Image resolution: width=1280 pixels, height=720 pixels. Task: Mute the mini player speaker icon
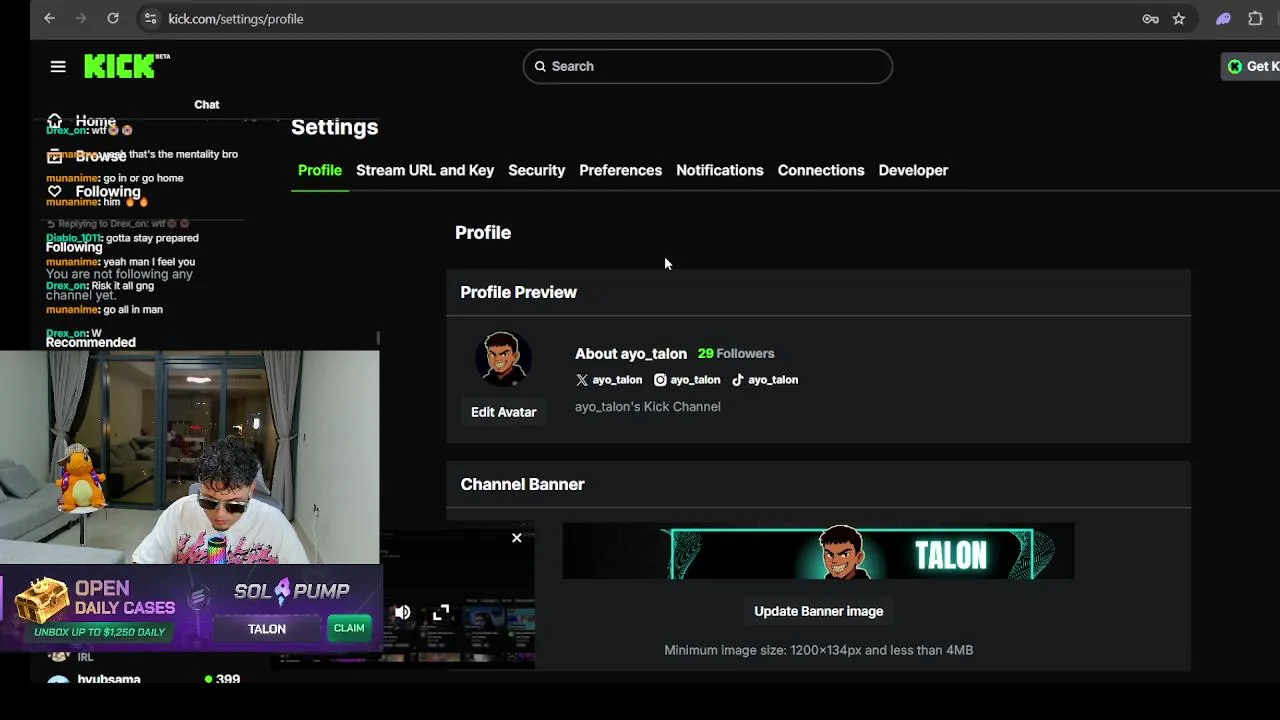coord(402,612)
